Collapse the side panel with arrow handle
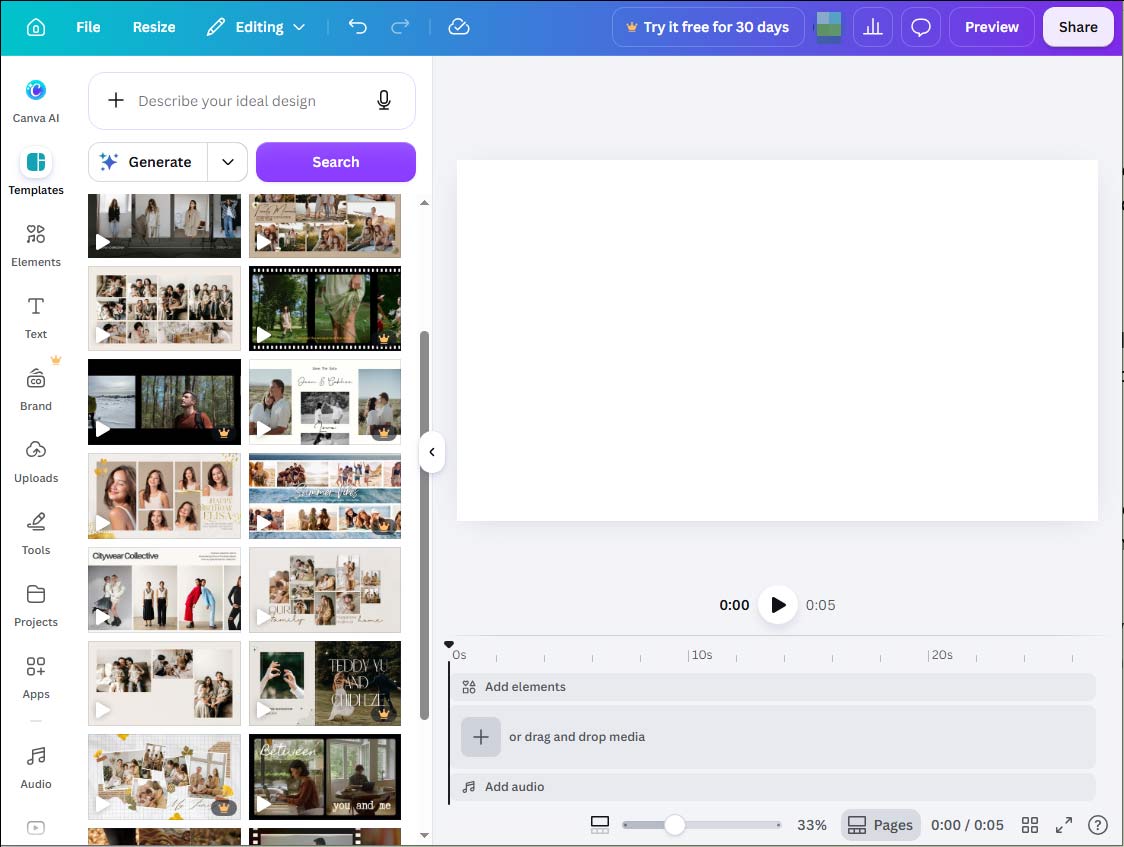 coord(432,452)
